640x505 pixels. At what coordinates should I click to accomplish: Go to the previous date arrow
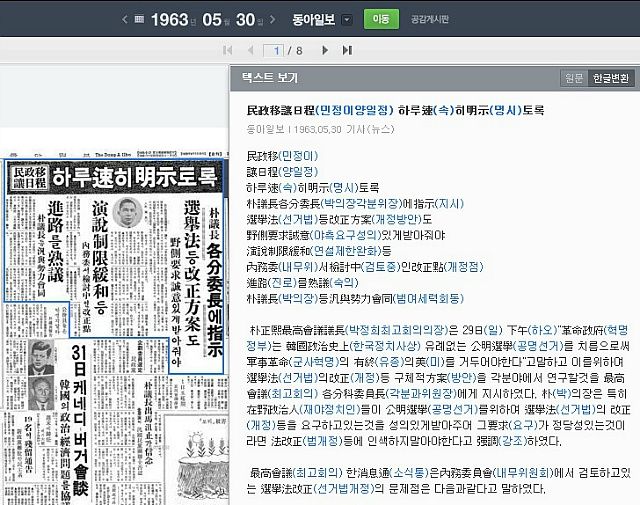[x=125, y=19]
